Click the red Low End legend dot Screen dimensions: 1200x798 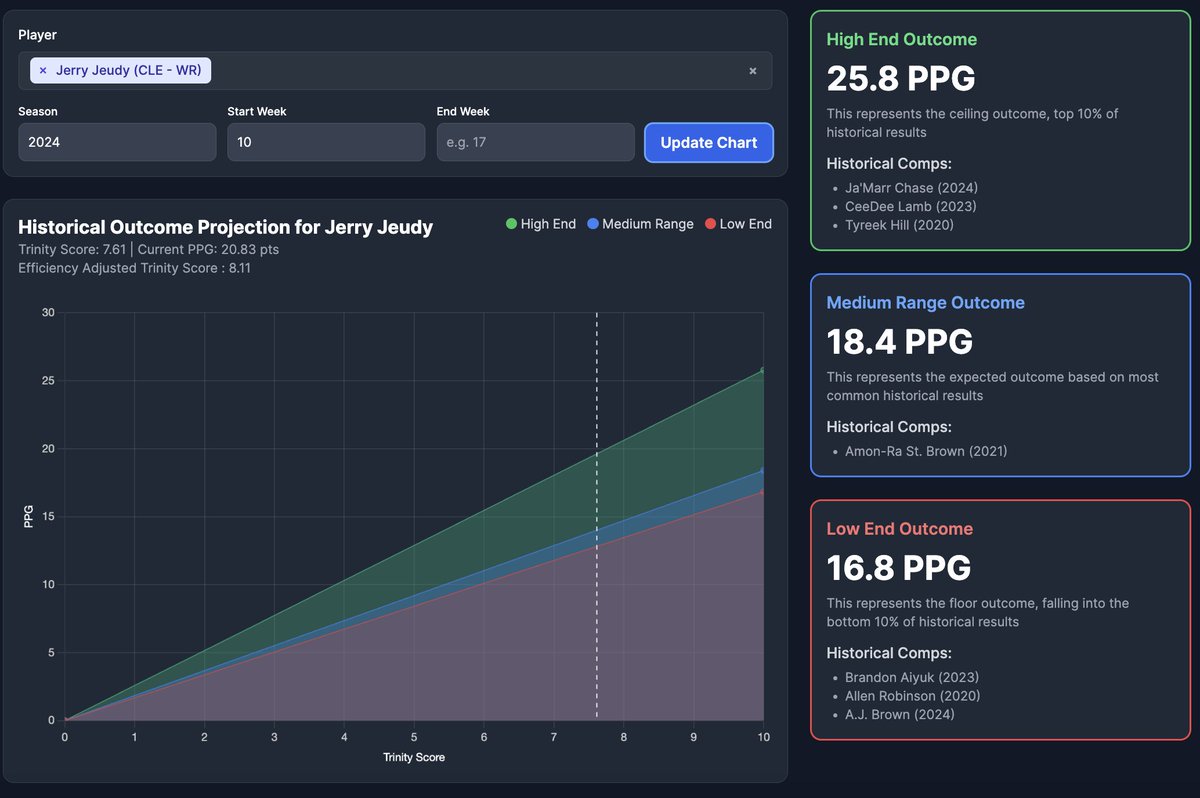tap(710, 224)
